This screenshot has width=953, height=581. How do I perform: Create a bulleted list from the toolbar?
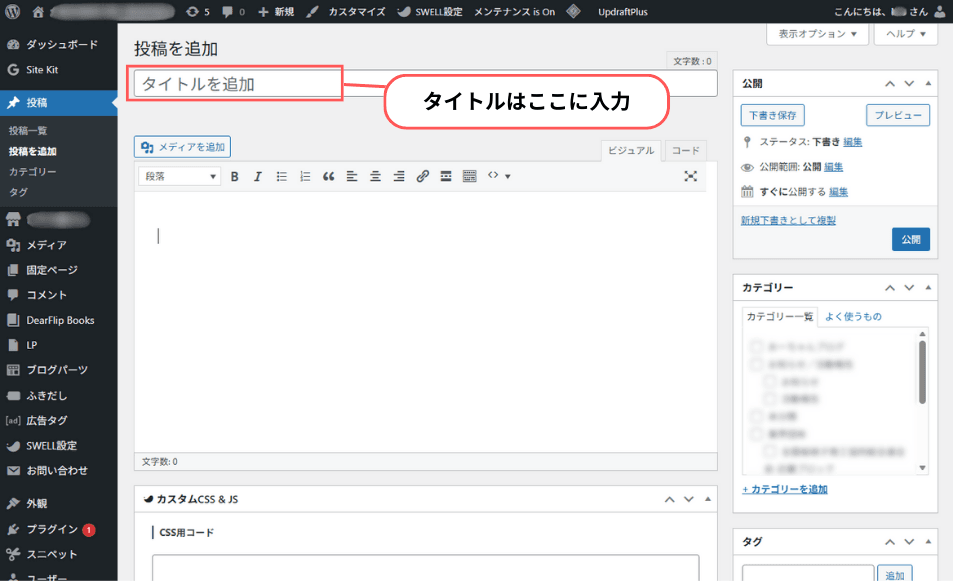click(x=281, y=176)
